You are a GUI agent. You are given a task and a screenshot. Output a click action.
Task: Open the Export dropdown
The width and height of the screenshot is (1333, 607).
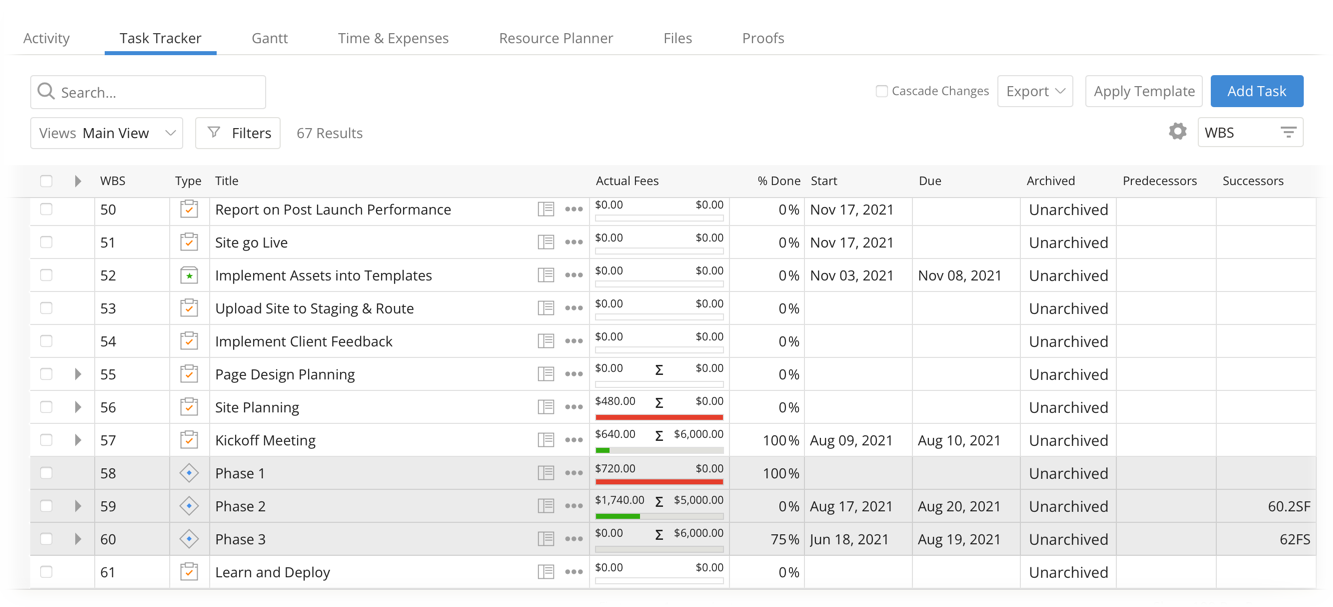click(1035, 91)
